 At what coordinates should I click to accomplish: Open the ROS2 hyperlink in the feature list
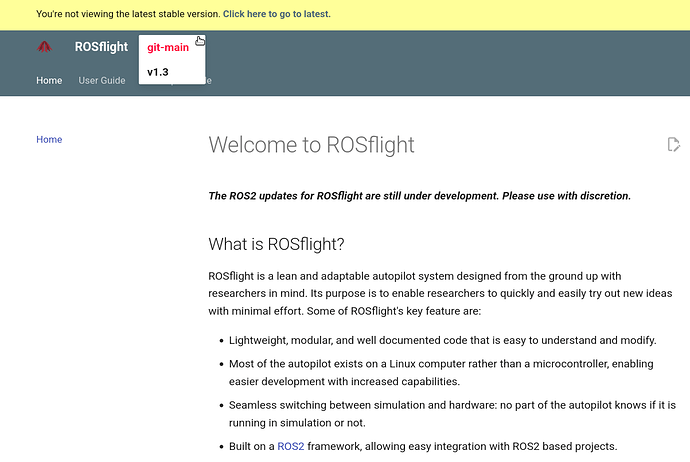(x=291, y=446)
